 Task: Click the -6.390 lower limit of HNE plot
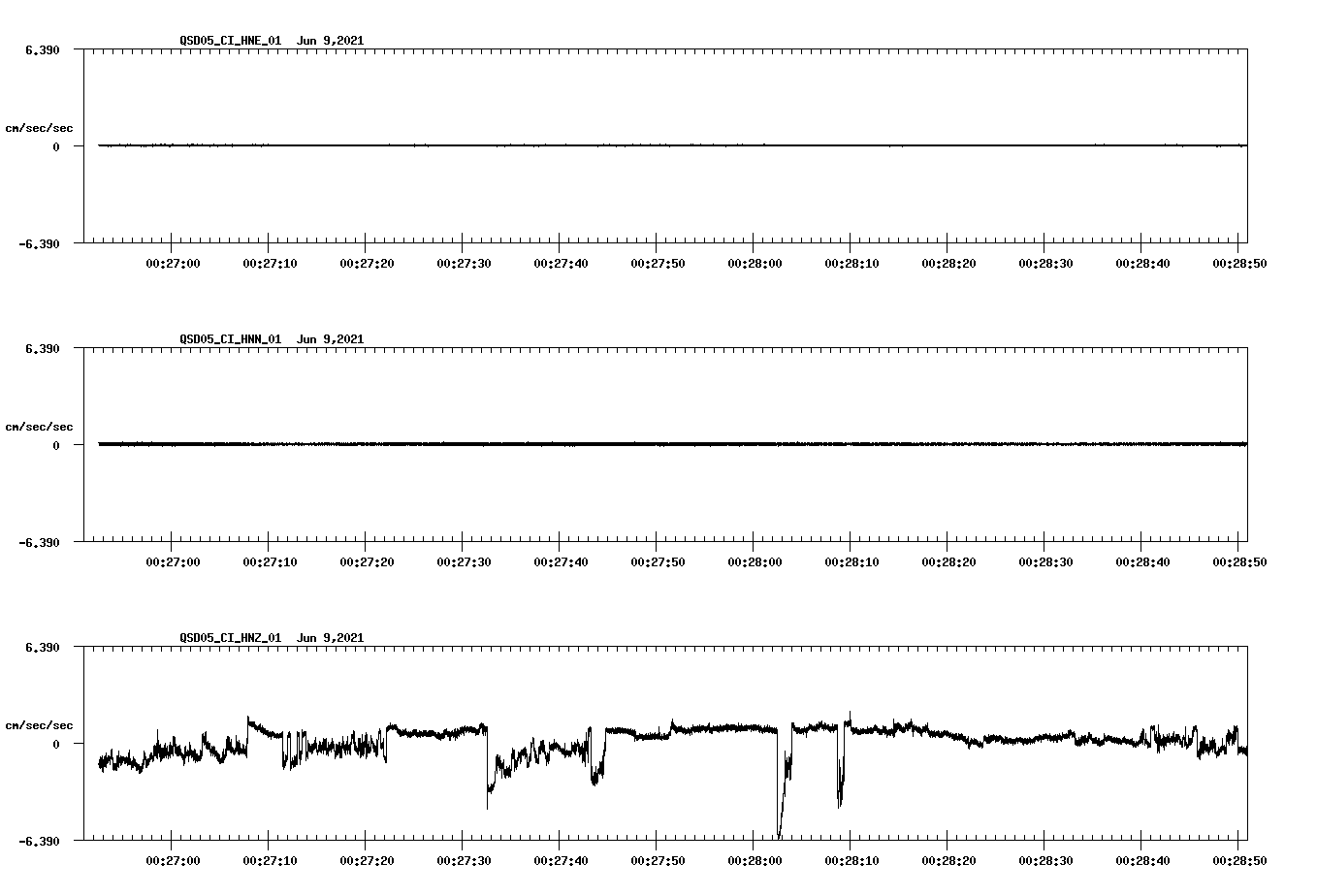(40, 243)
